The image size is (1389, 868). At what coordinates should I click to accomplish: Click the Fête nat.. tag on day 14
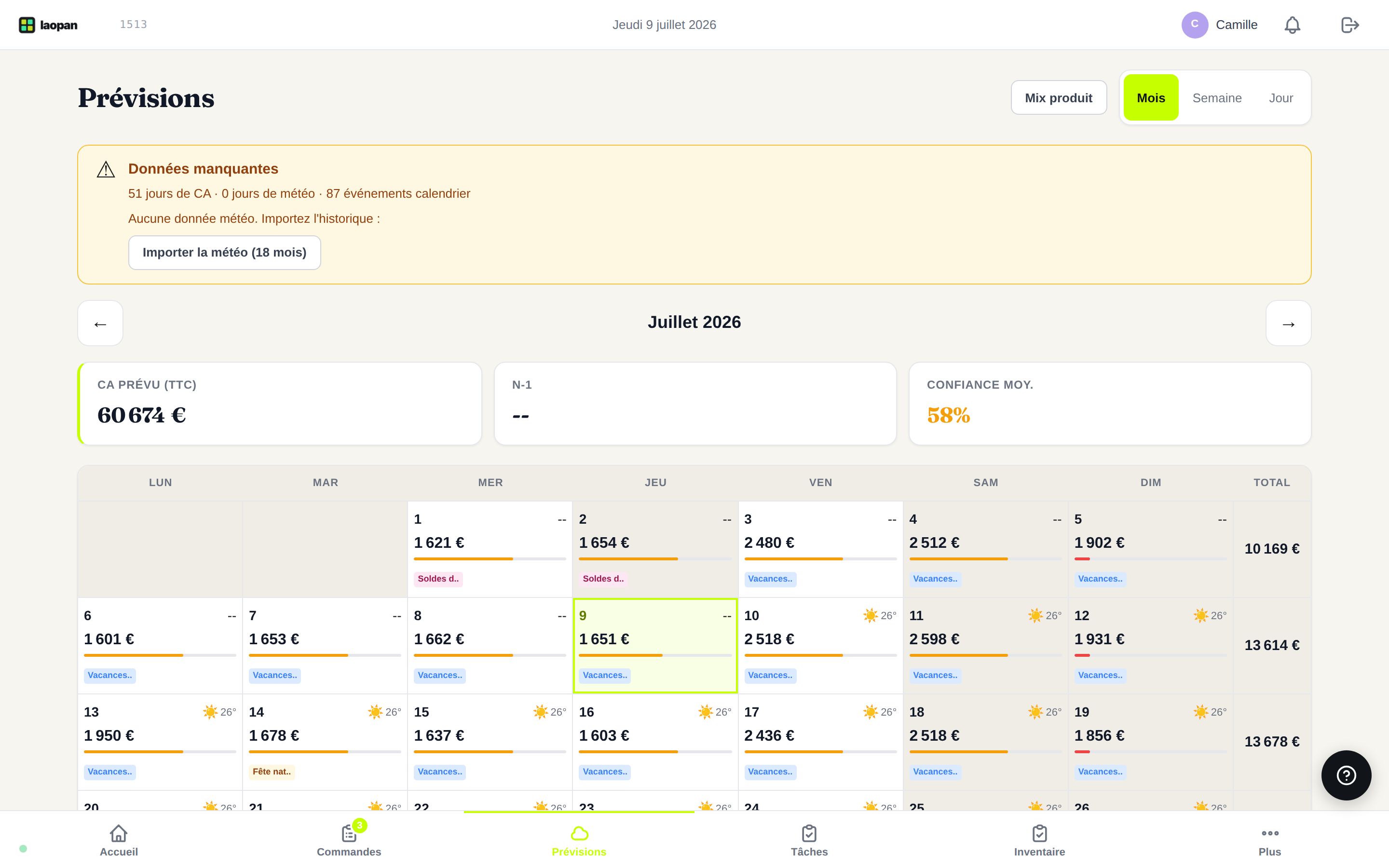click(x=272, y=772)
